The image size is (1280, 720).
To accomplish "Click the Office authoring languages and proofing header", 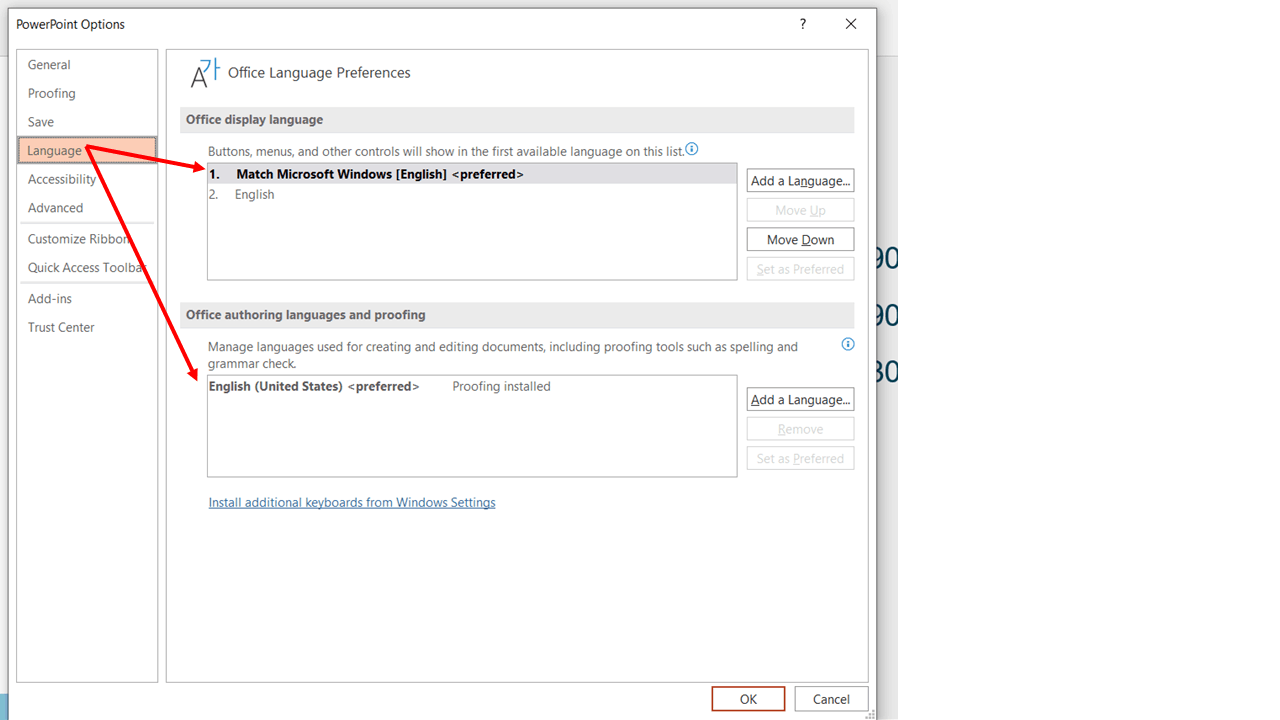I will tap(306, 315).
